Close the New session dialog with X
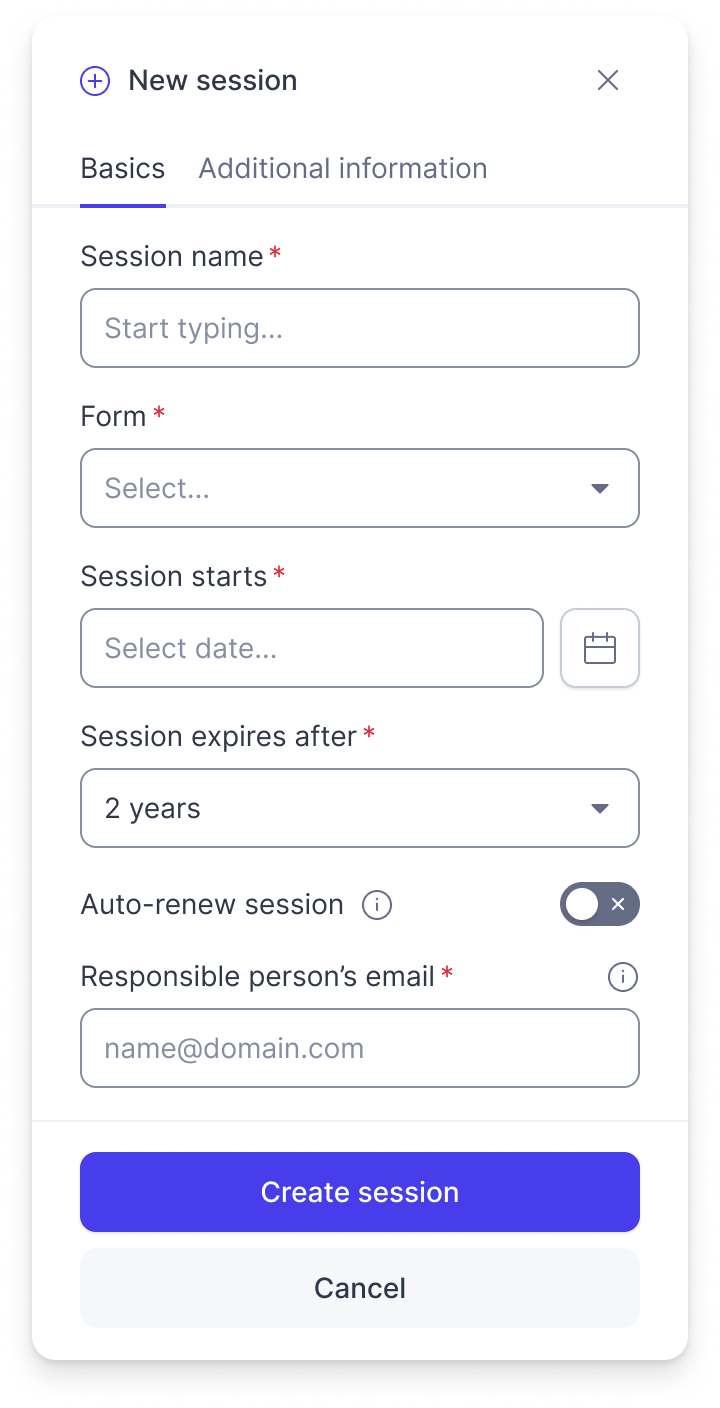Image resolution: width=720 pixels, height=1408 pixels. 608,80
